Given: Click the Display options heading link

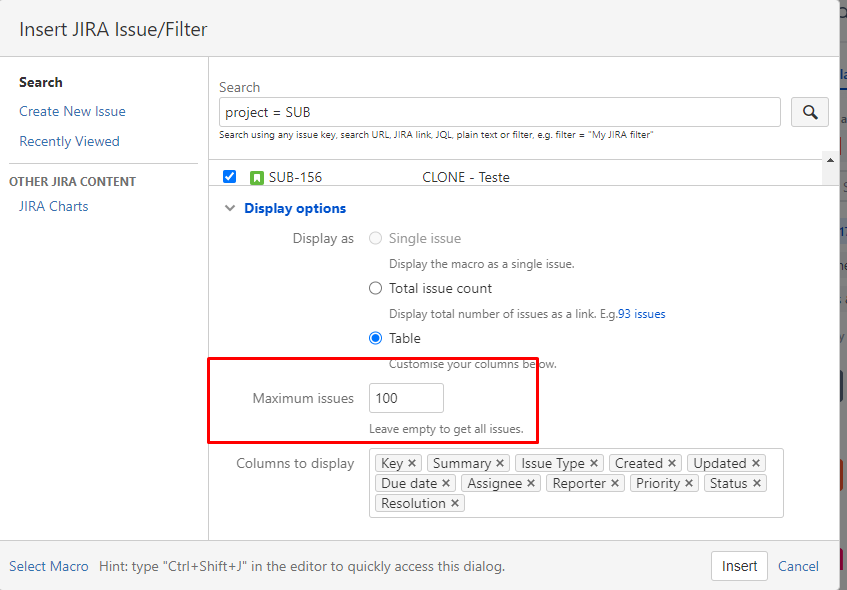Looking at the screenshot, I should (295, 208).
